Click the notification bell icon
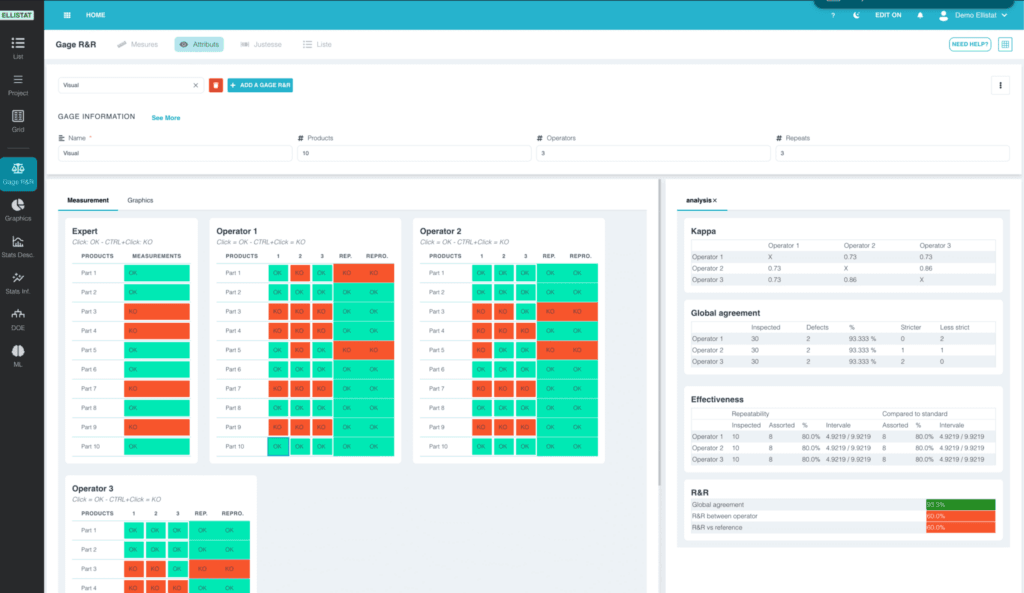Viewport: 1024px width, 593px height. tap(920, 14)
